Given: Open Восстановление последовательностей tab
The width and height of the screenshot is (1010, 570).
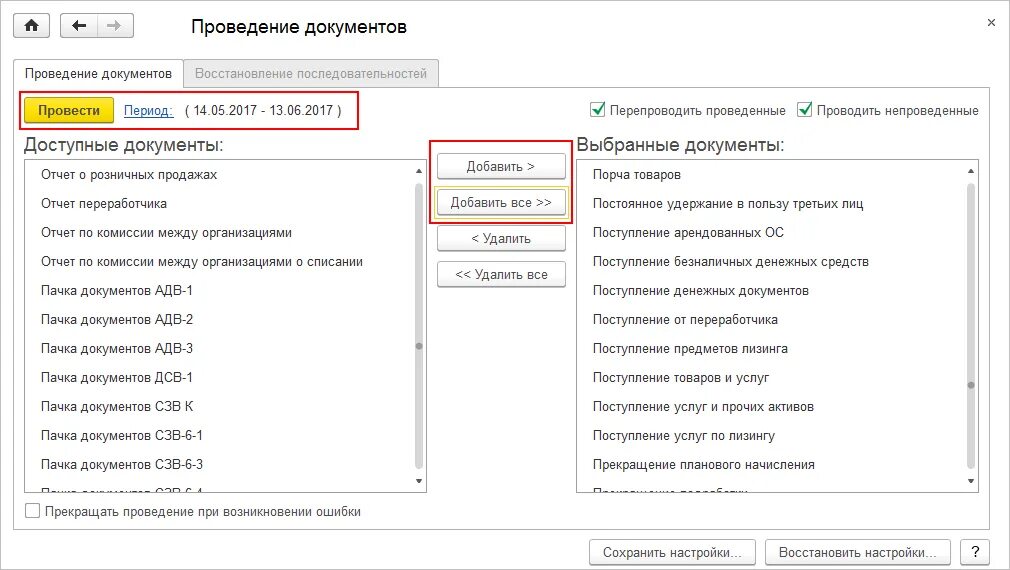Looking at the screenshot, I should pyautogui.click(x=311, y=73).
